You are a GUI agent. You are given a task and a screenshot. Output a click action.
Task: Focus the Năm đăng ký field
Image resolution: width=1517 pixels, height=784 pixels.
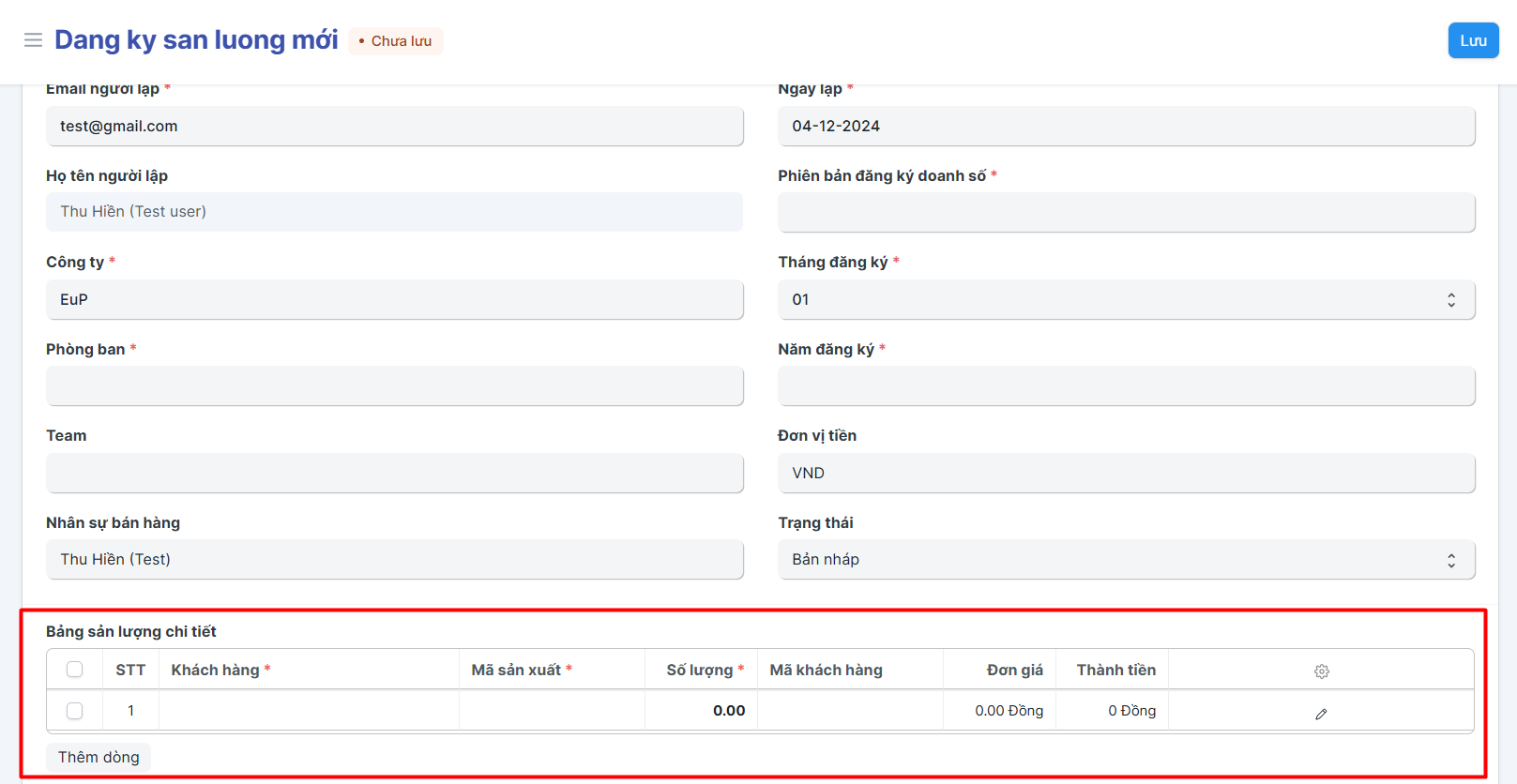1126,386
